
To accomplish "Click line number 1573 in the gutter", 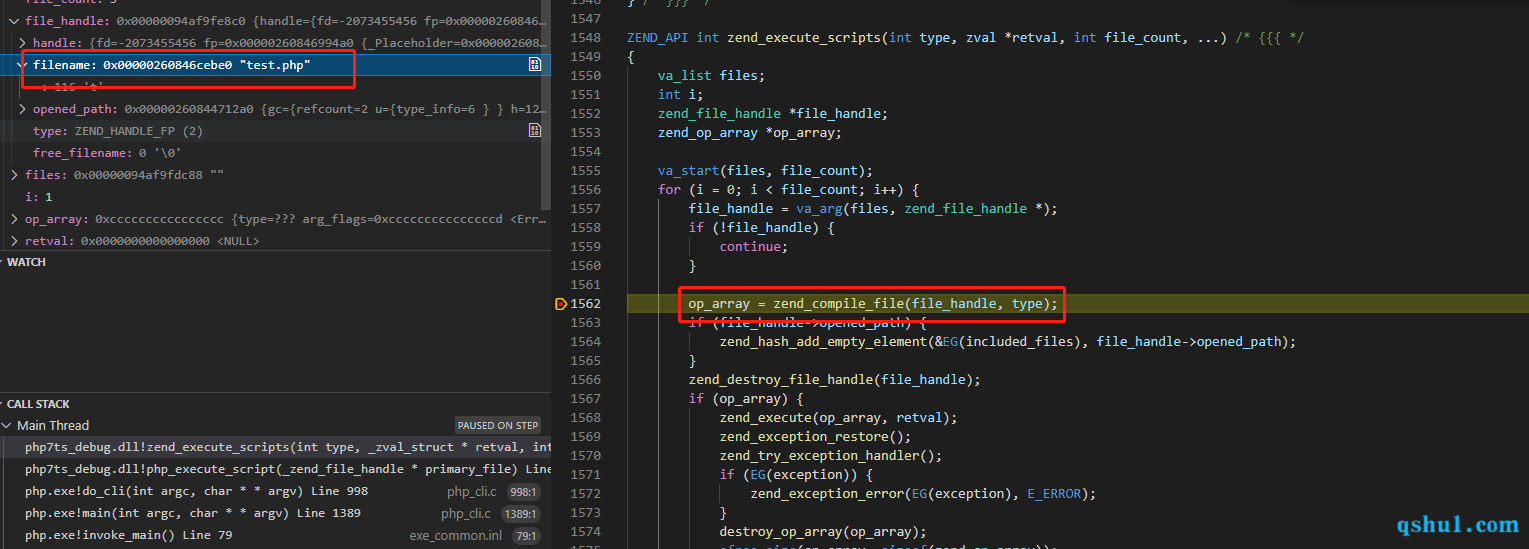I will [584, 513].
